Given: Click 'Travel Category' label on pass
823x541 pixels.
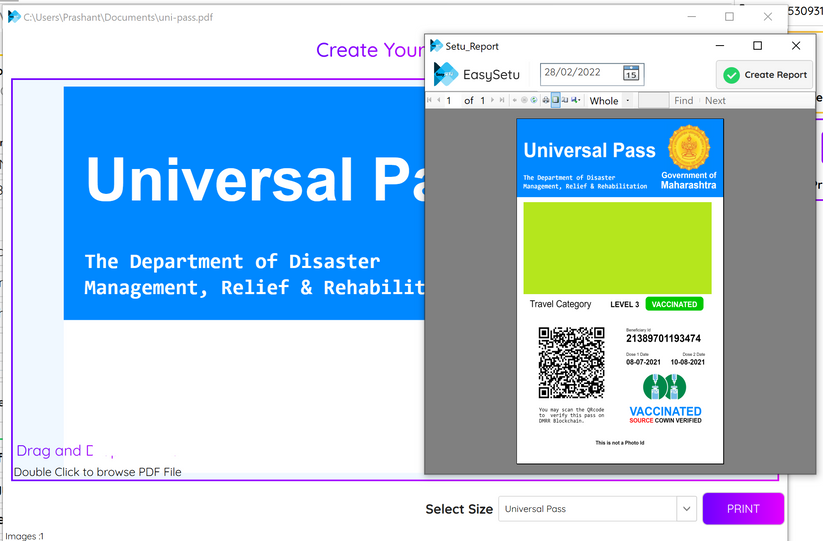Looking at the screenshot, I should pos(560,304).
